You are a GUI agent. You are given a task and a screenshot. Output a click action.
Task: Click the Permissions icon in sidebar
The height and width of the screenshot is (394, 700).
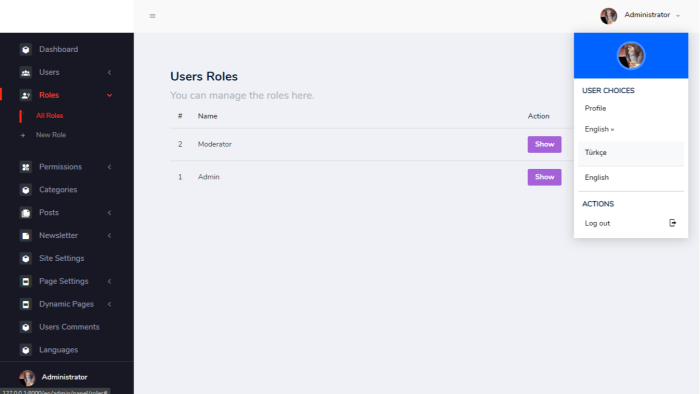[x=25, y=167]
